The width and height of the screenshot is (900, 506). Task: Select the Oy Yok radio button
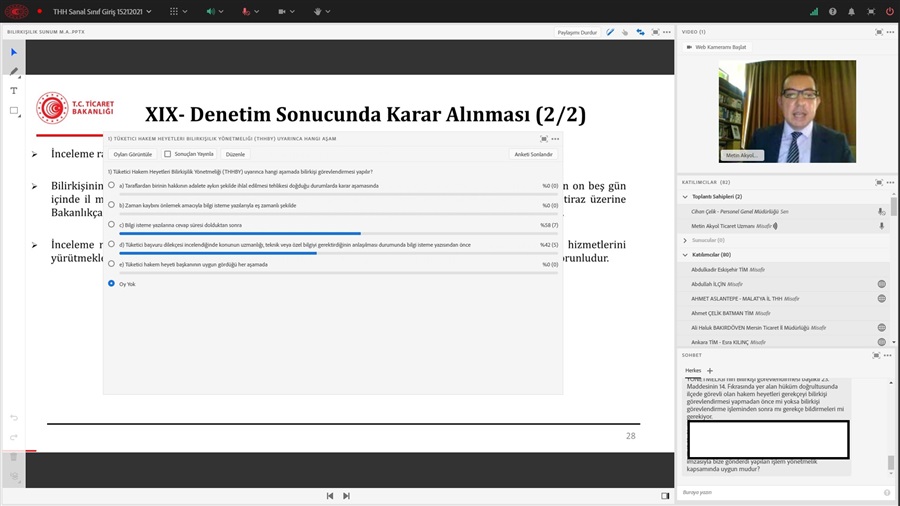111,283
